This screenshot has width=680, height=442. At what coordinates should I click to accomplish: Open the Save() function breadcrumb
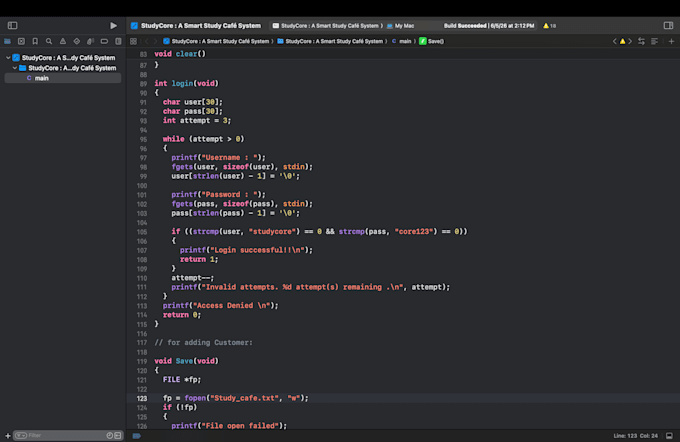432,41
